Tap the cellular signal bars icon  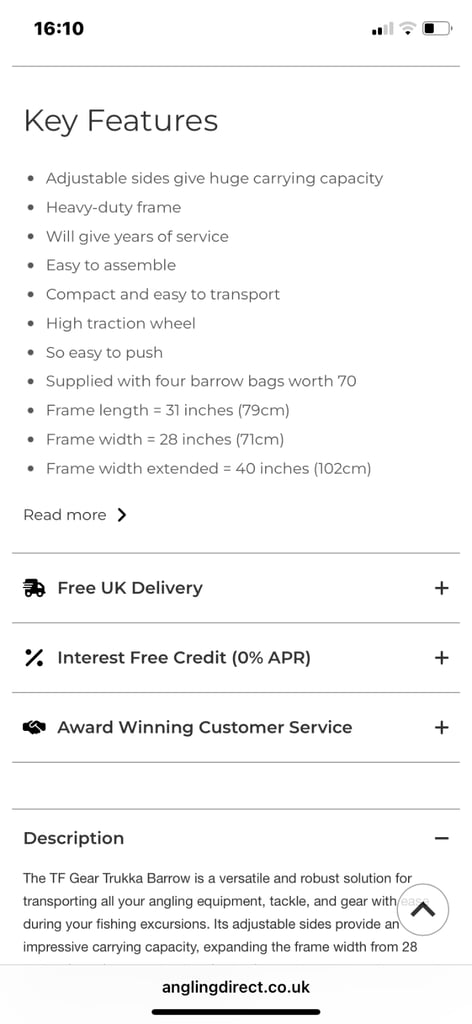pos(383,29)
